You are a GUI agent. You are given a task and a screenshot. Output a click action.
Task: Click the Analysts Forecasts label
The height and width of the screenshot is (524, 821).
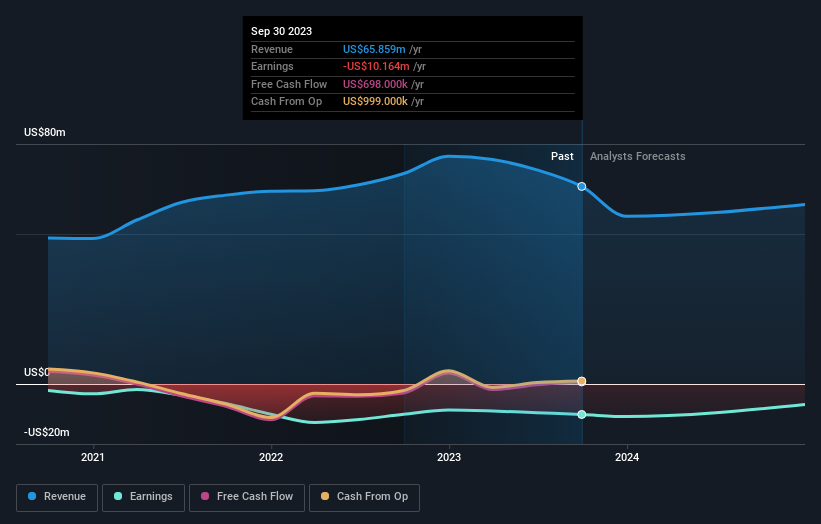(x=637, y=157)
